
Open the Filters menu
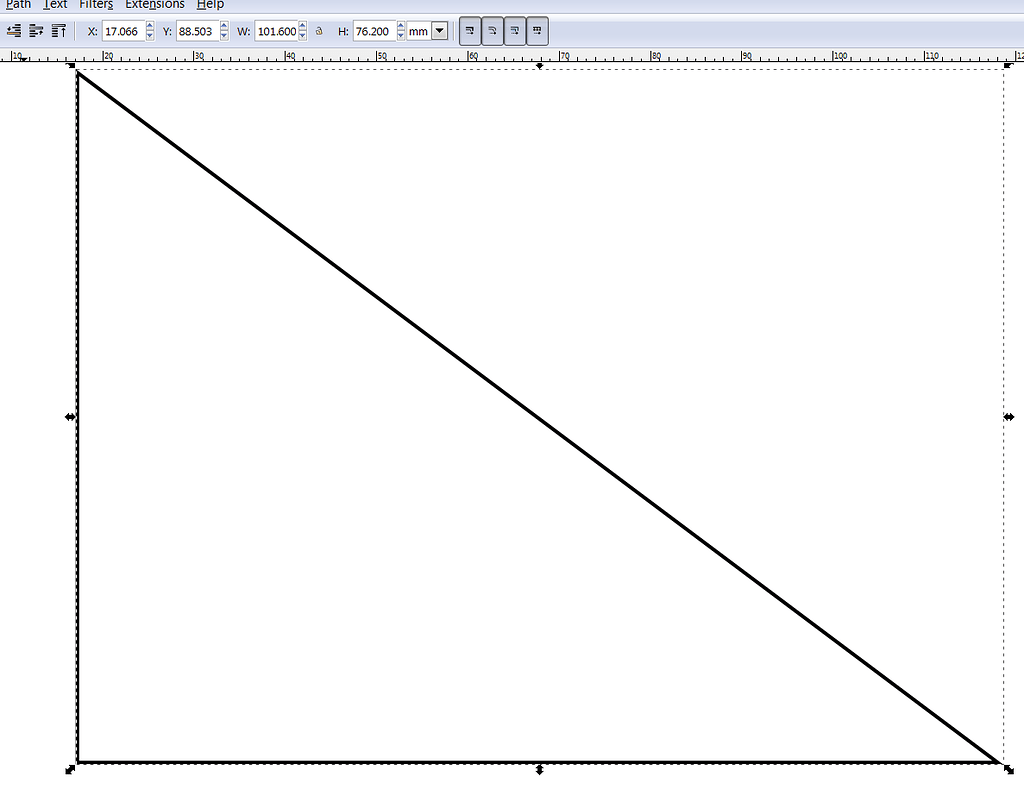pyautogui.click(x=95, y=5)
